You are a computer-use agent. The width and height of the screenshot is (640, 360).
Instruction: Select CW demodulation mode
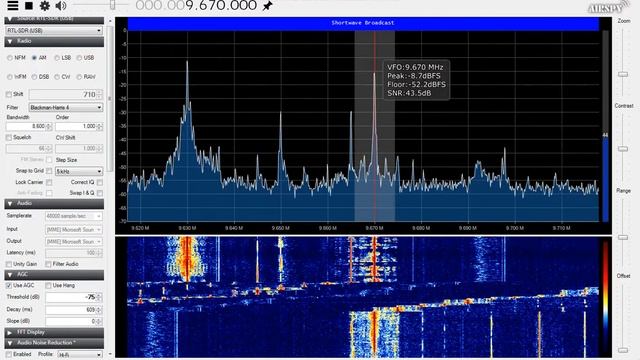tap(57, 77)
